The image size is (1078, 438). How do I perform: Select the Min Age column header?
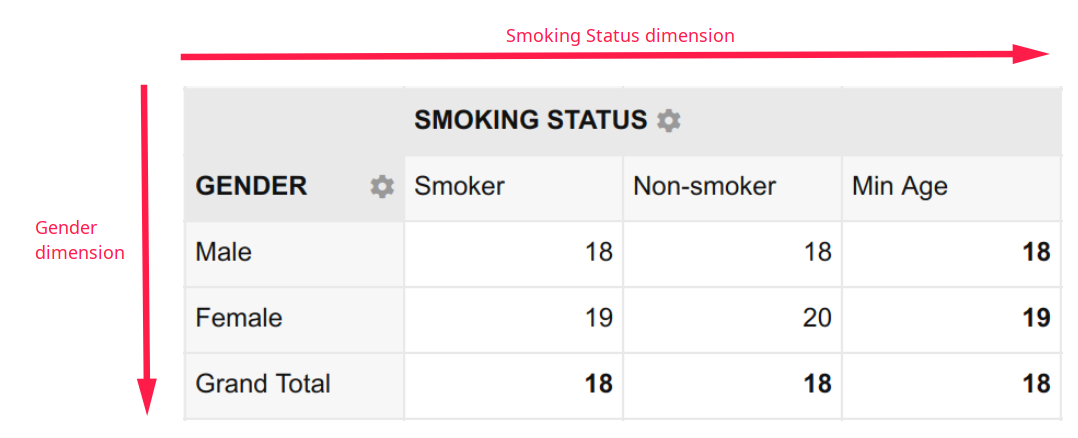pos(952,188)
